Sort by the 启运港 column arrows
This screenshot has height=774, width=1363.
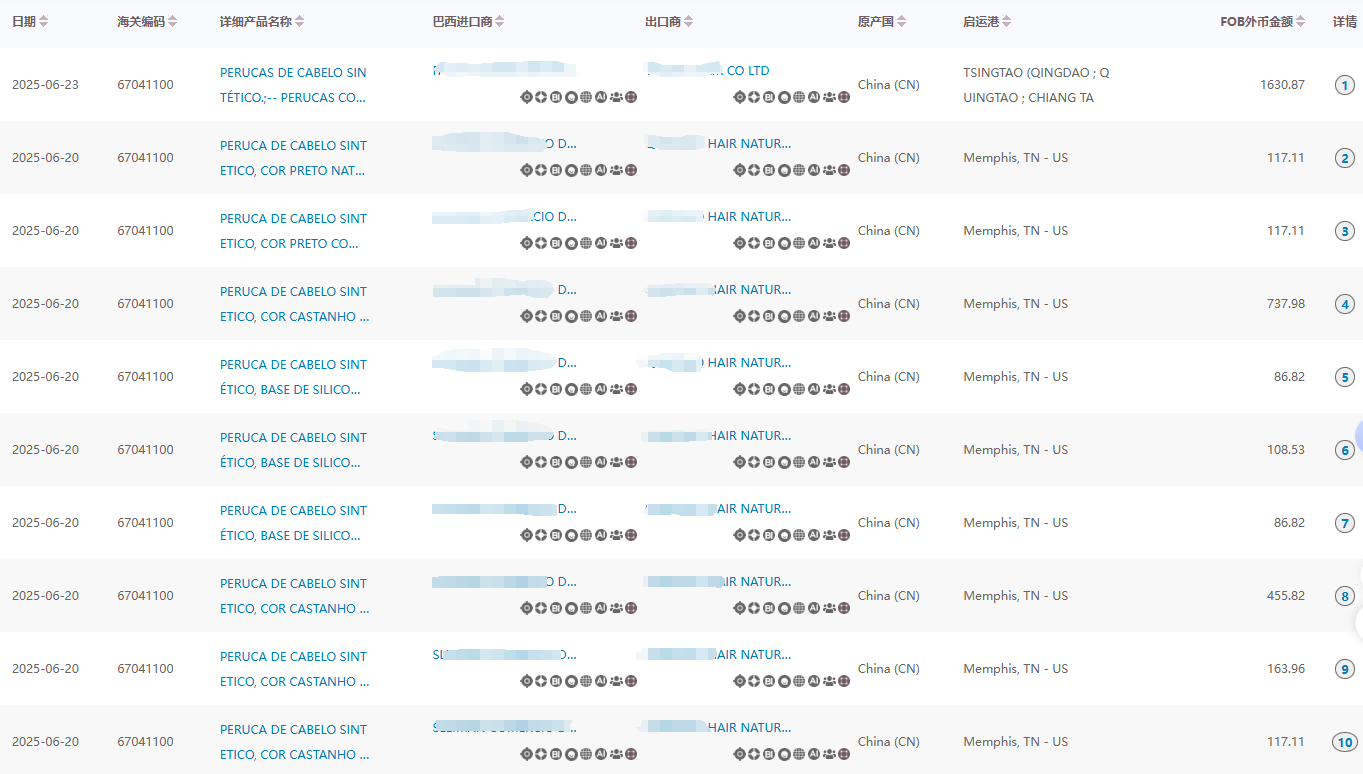(x=1006, y=22)
